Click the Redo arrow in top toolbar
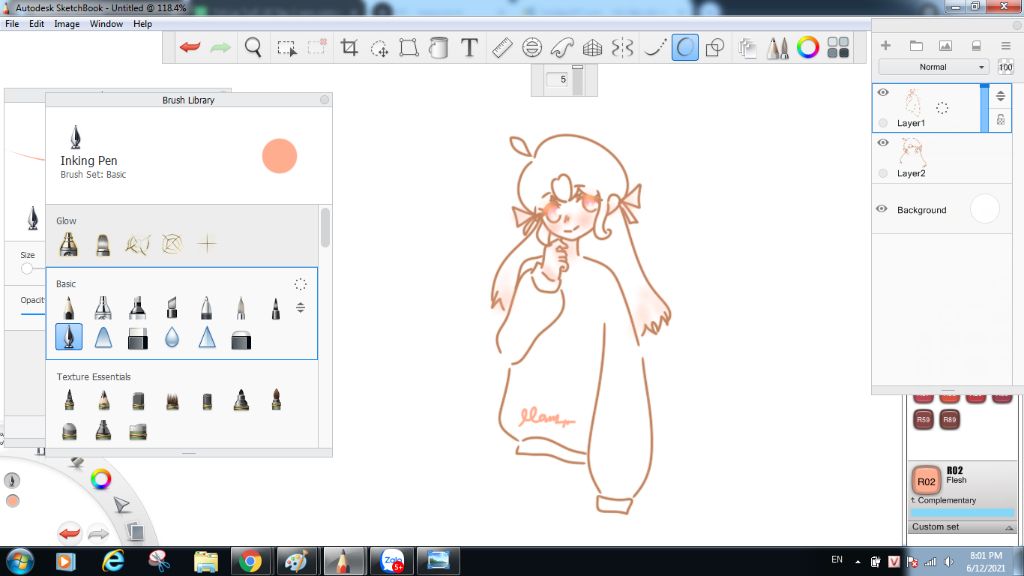 (221, 47)
